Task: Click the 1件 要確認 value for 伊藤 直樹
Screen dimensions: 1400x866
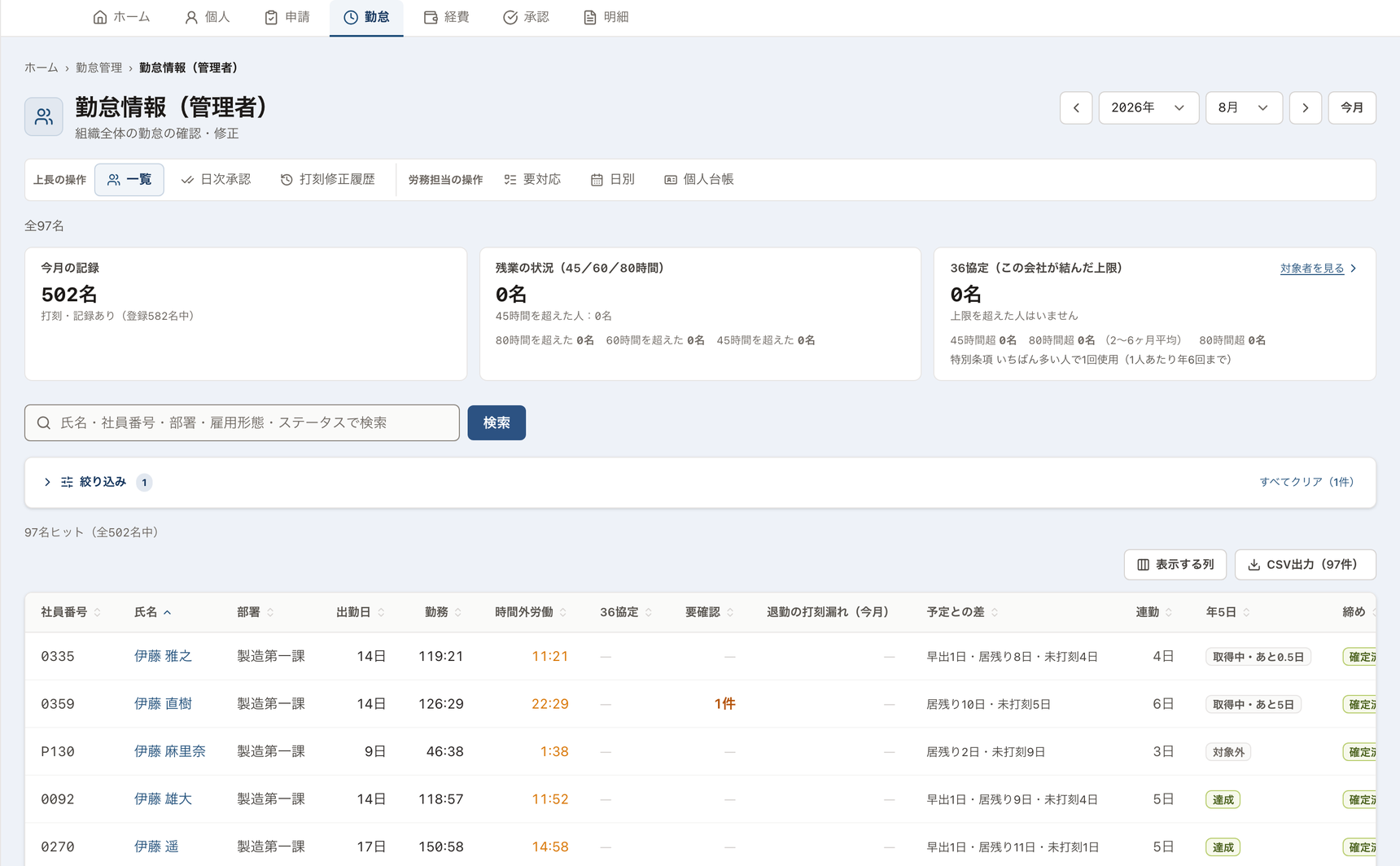Action: 724,704
